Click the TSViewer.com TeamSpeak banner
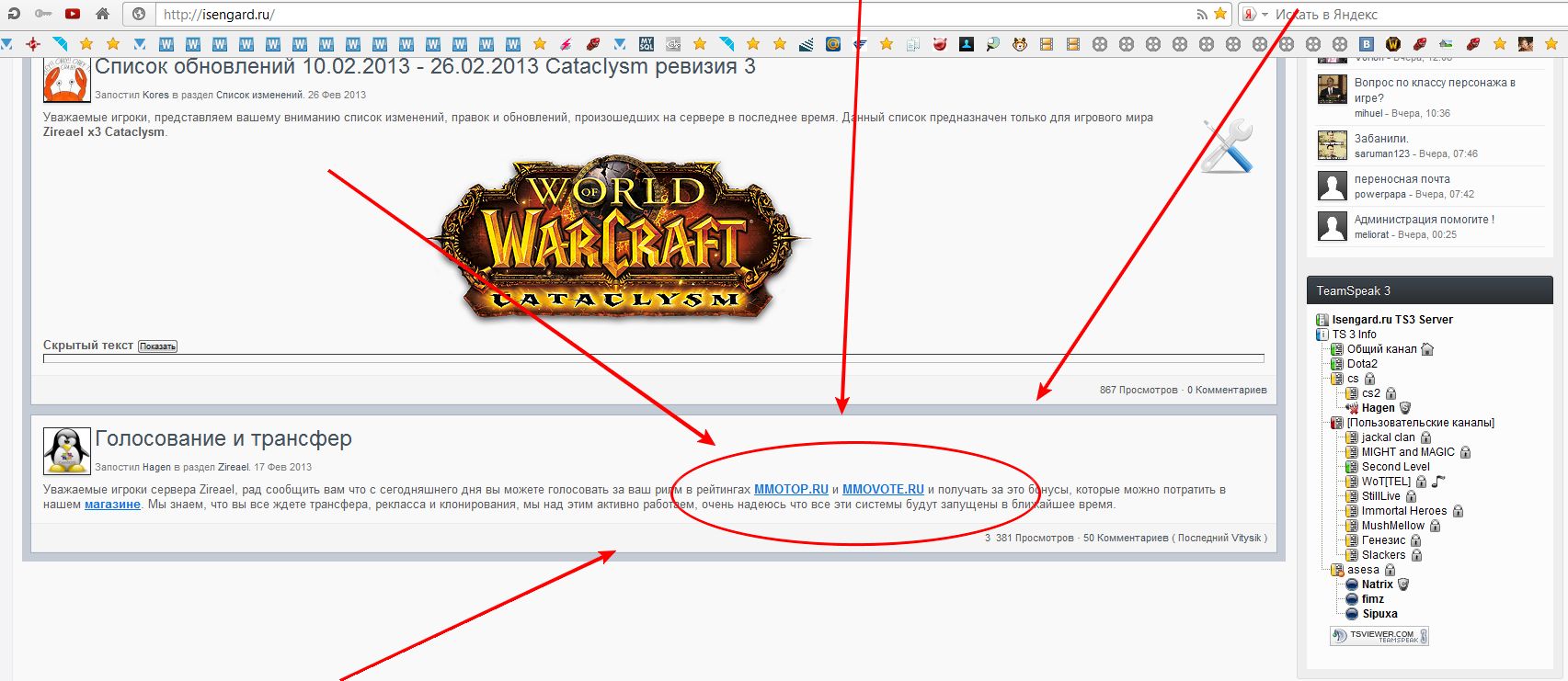 [1379, 636]
